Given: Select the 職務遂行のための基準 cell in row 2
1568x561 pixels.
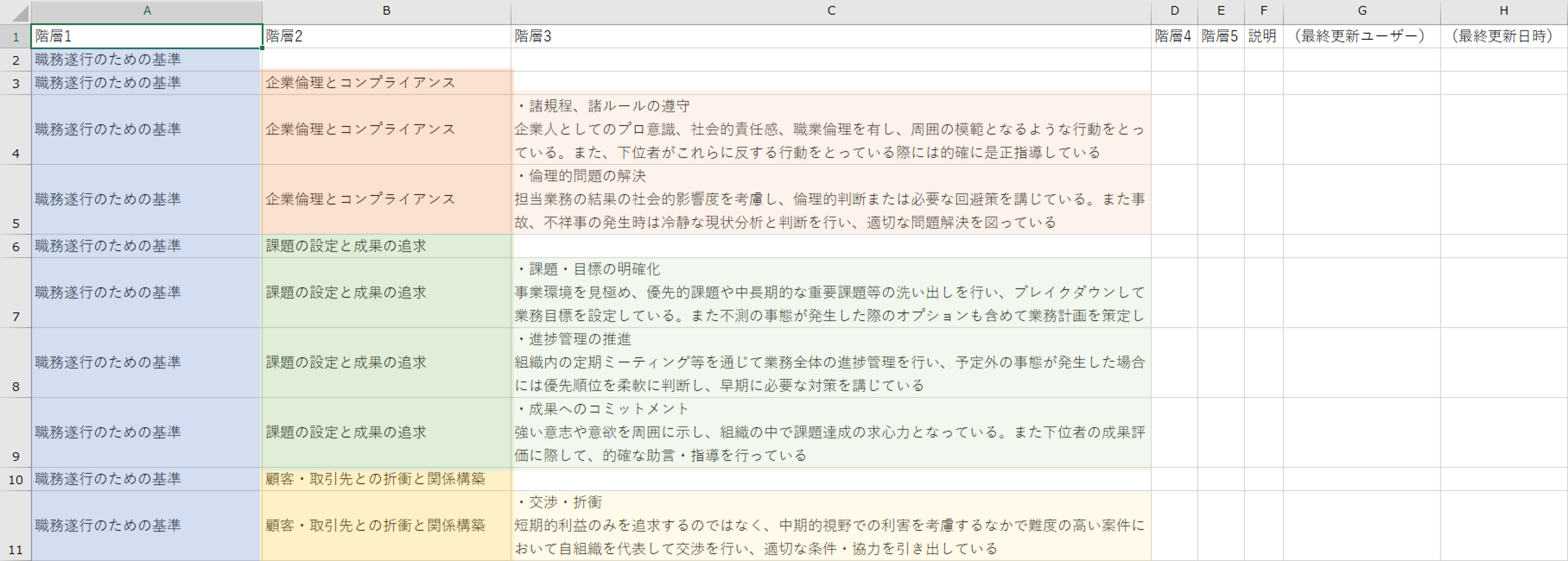Looking at the screenshot, I should click(x=146, y=59).
